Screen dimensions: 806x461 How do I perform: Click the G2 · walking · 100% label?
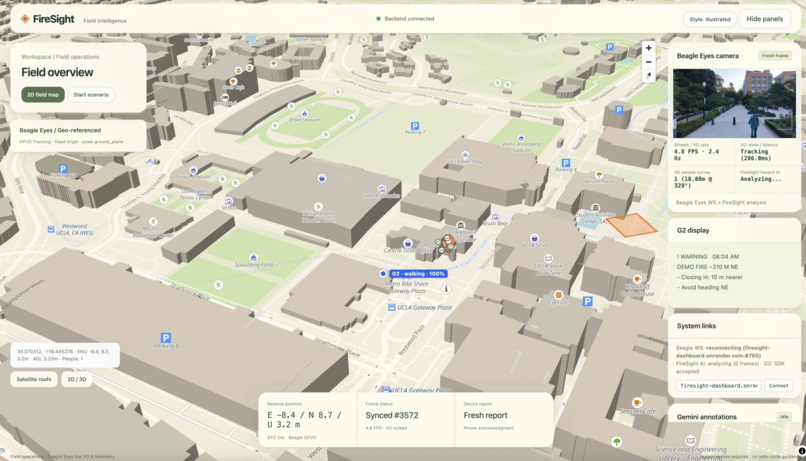pyautogui.click(x=418, y=274)
